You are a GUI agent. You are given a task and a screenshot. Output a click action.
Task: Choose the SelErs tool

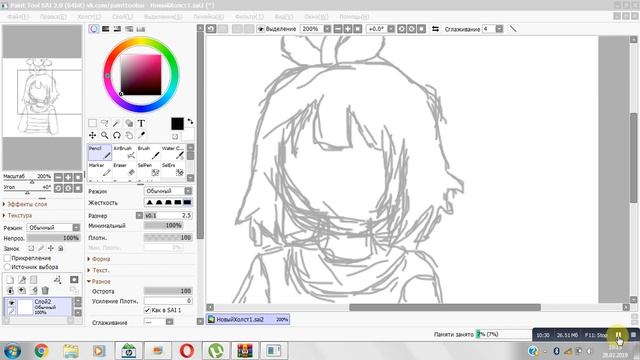[x=173, y=169]
